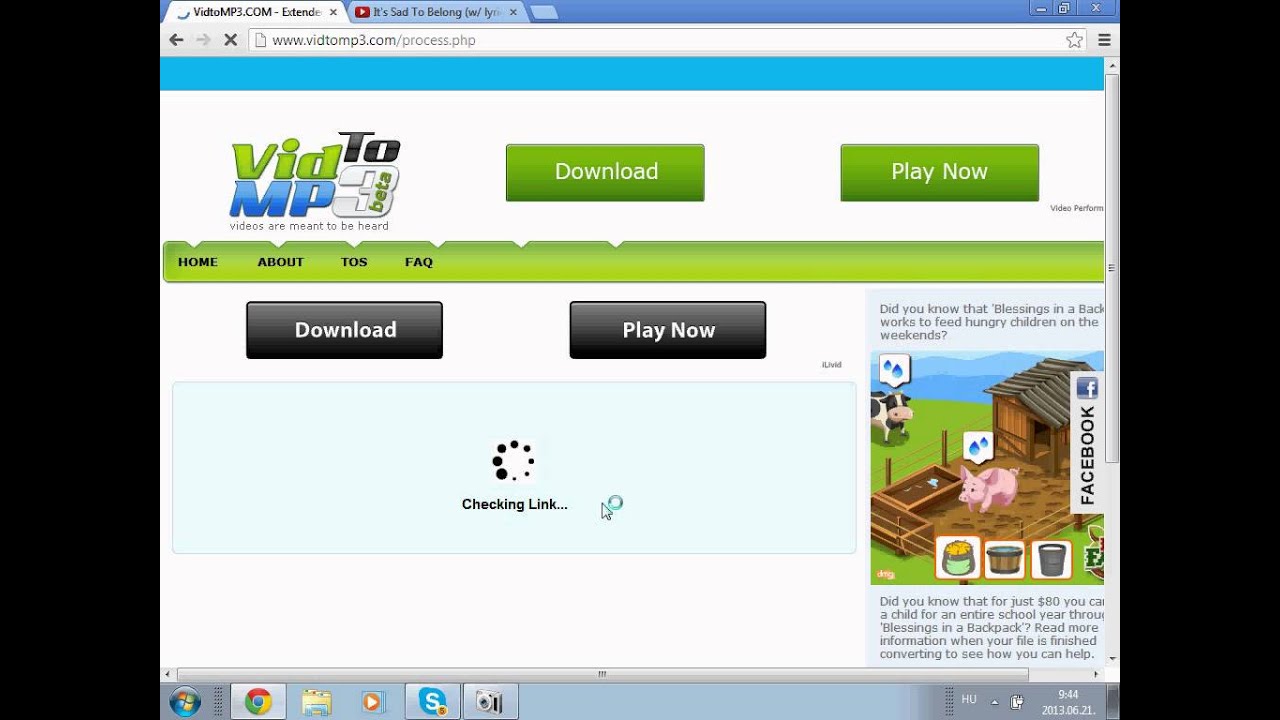Close the It's Sad To Belong tab
The height and width of the screenshot is (720, 1280).
513,12
